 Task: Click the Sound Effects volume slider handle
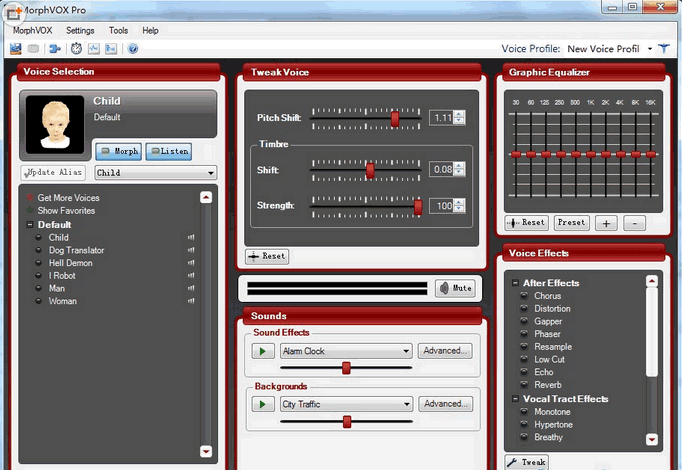(346, 368)
